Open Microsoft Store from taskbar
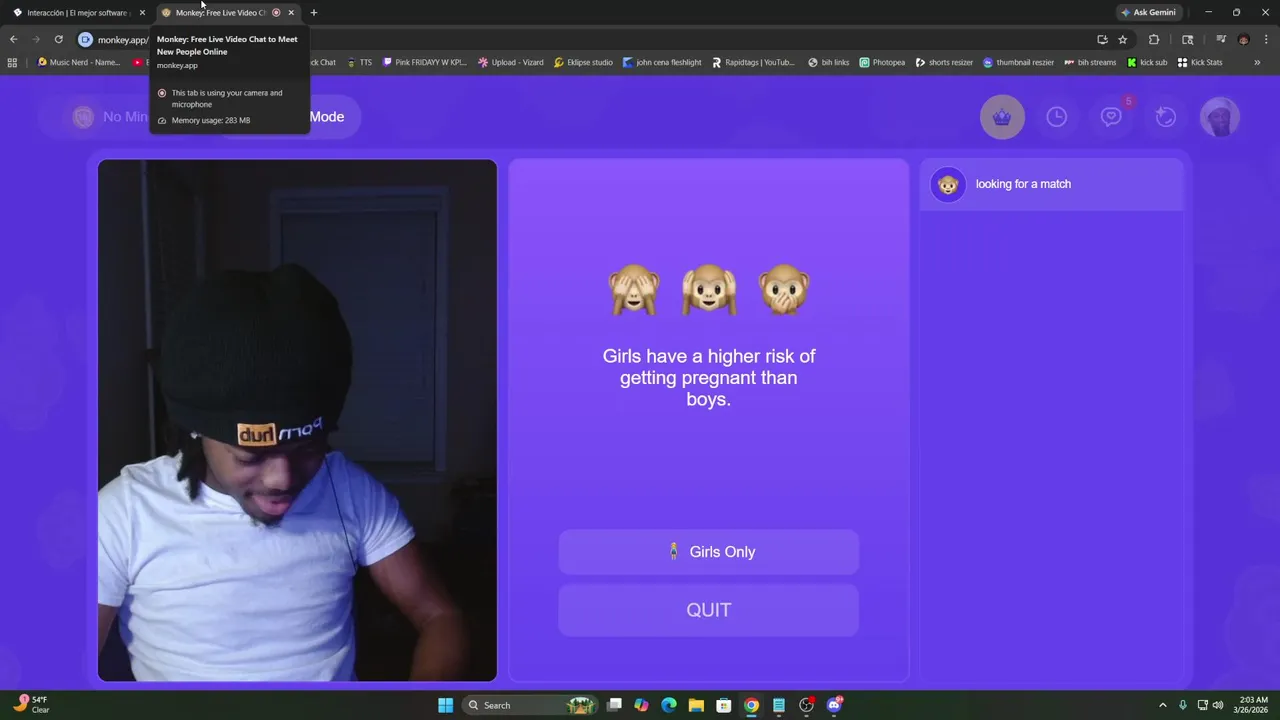Screen dimensions: 1280x720 click(x=724, y=705)
